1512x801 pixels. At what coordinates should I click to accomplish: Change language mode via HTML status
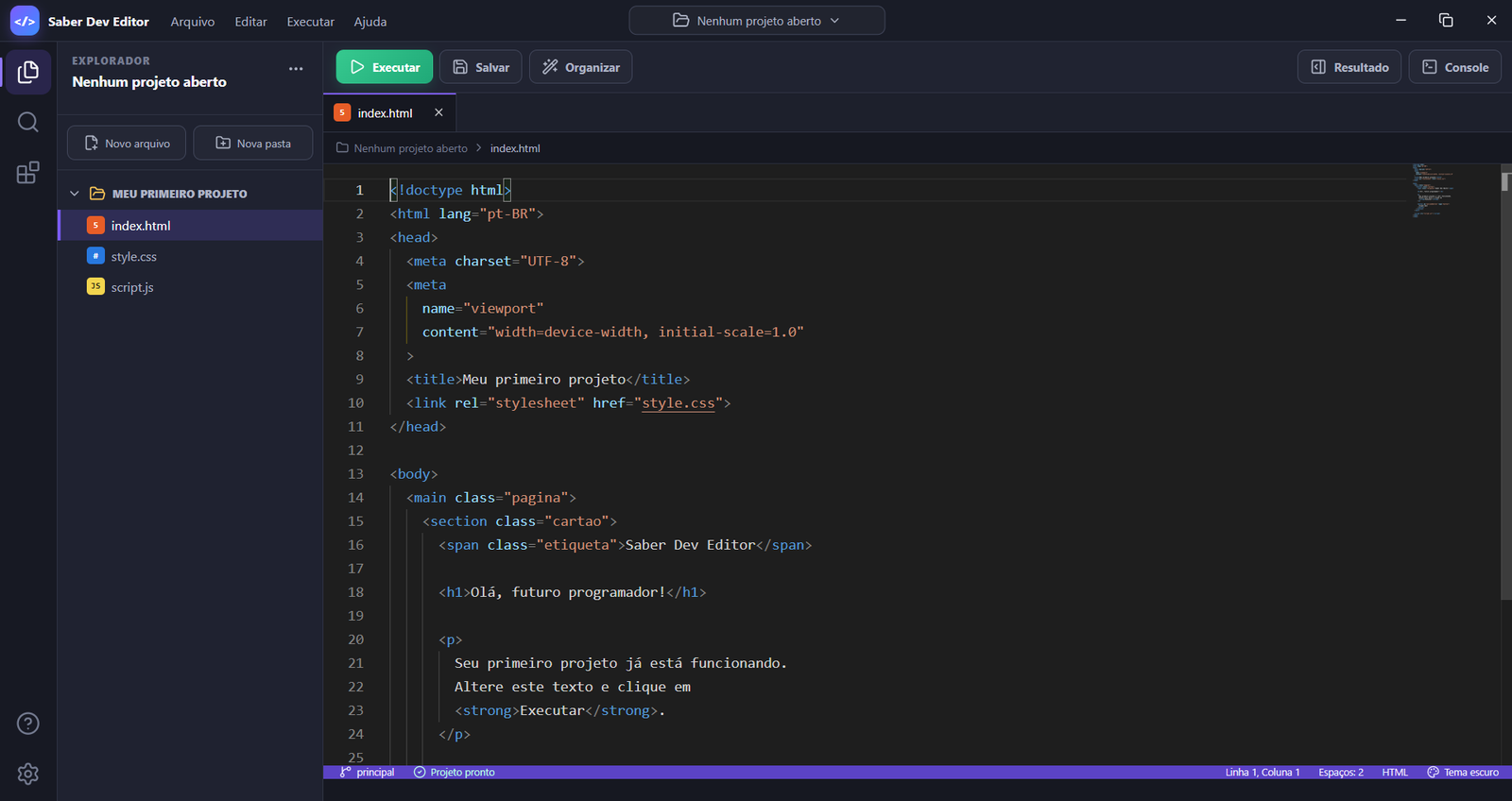point(1395,773)
